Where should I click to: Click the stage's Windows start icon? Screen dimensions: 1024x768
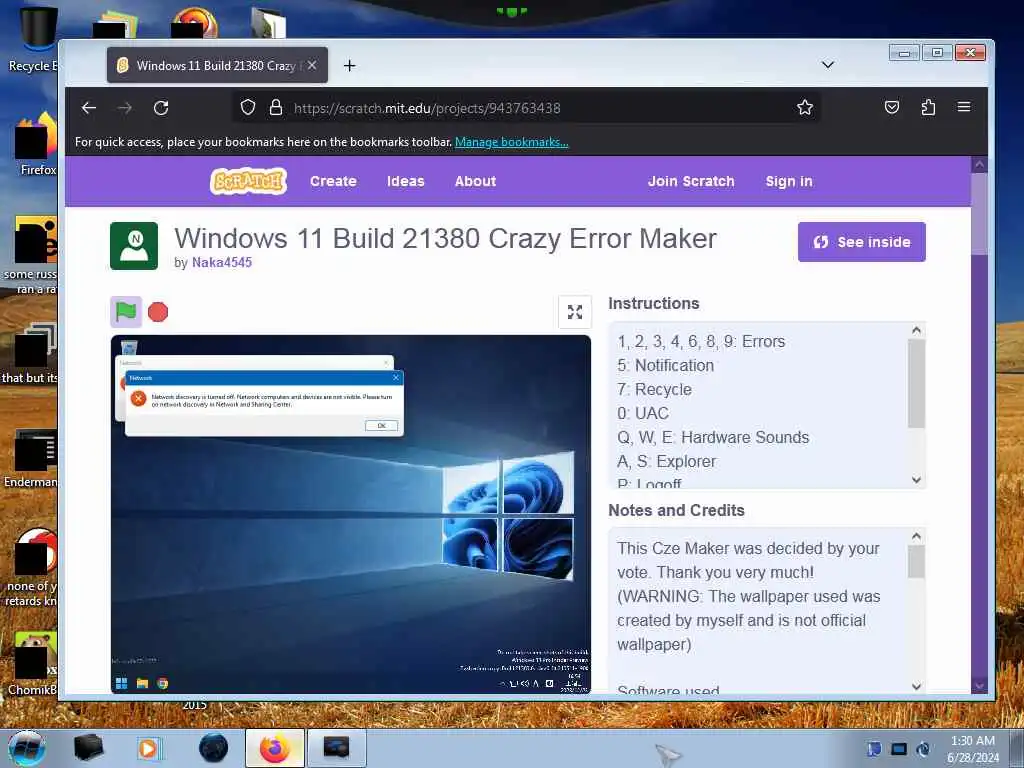(121, 683)
